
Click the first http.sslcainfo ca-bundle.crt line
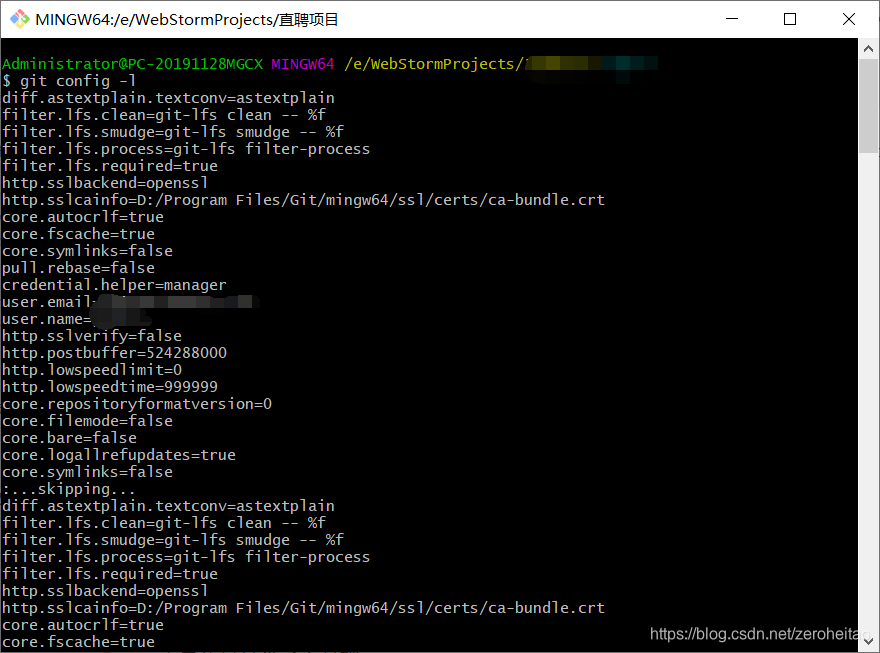tap(304, 200)
